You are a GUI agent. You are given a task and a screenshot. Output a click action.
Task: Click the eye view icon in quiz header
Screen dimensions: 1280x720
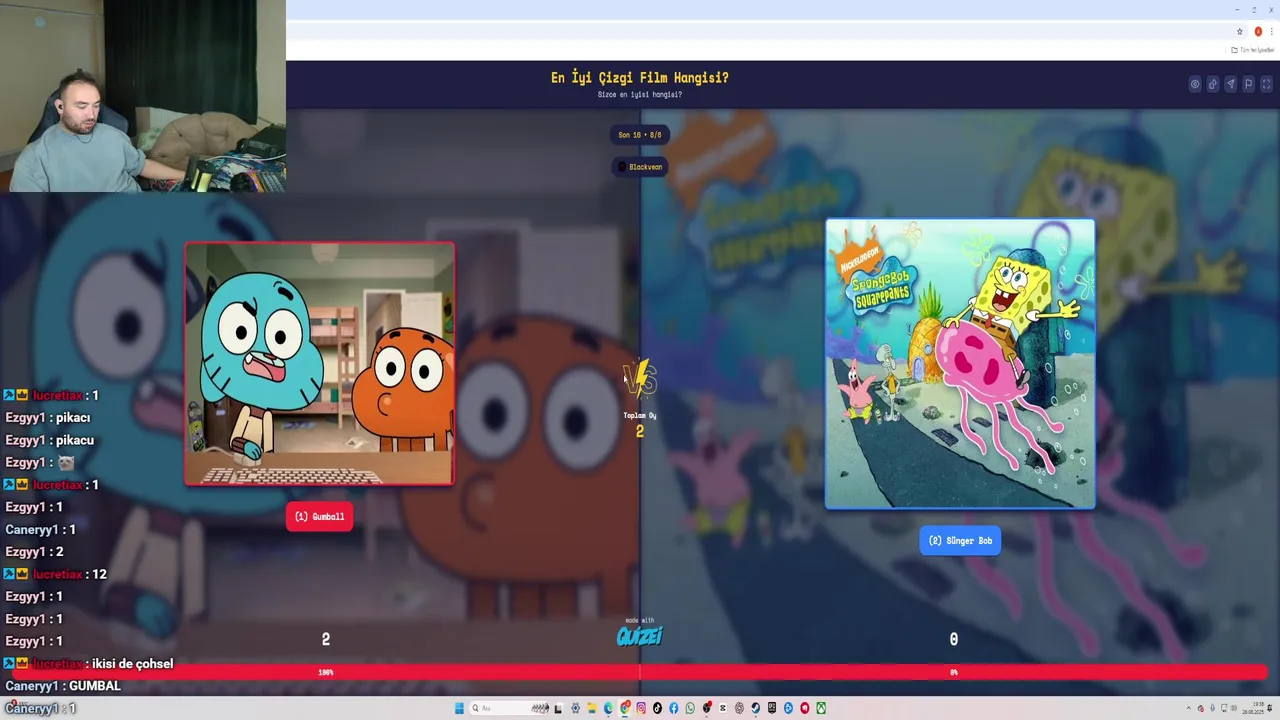click(x=1195, y=84)
